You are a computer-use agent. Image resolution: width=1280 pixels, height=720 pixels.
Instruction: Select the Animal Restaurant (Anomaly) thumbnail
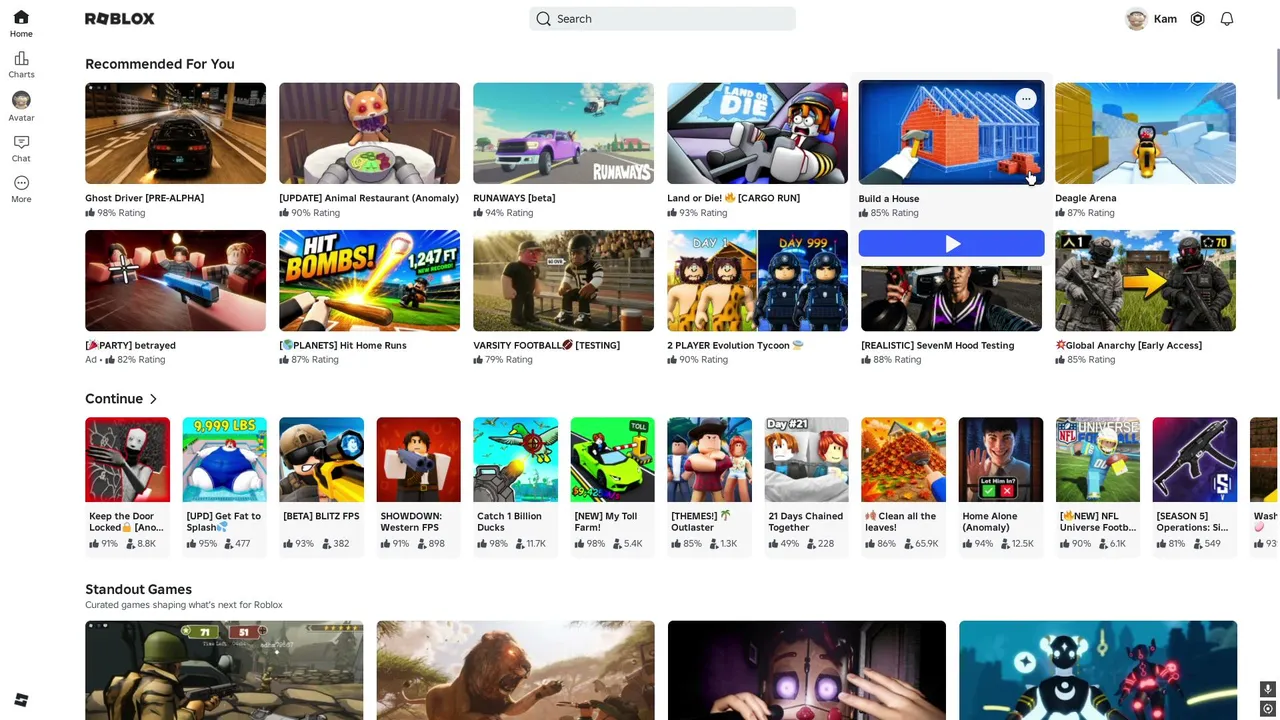click(369, 133)
